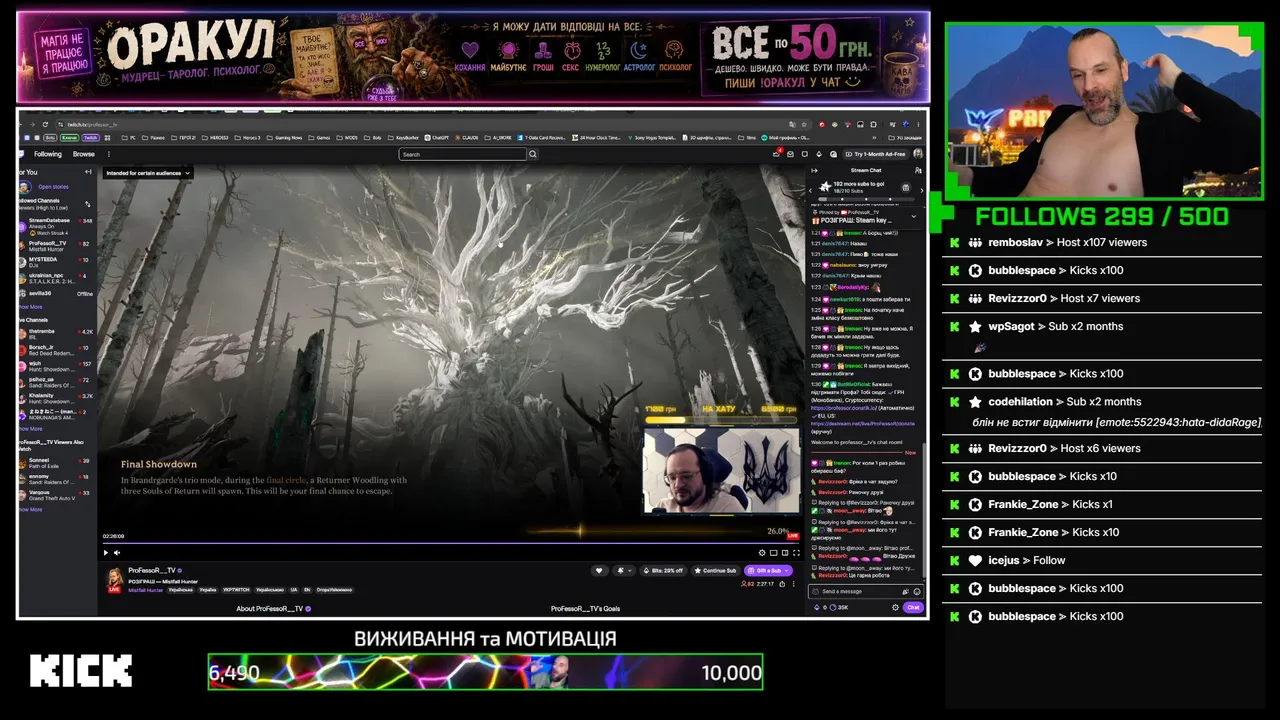Open the ChatGPT bookmark
The height and width of the screenshot is (720, 1280).
point(436,137)
